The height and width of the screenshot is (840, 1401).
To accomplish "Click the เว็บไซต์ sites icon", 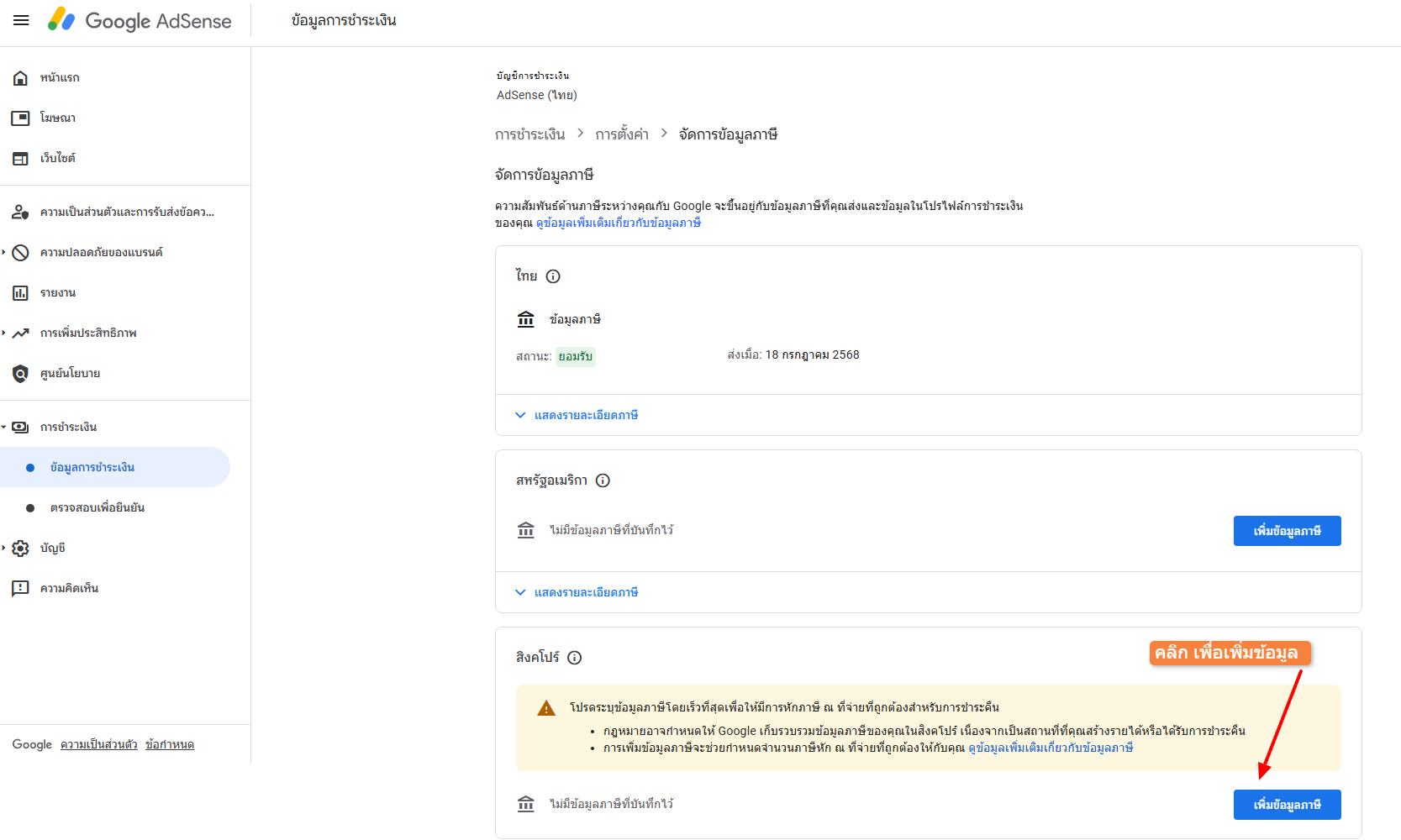I will point(21,158).
